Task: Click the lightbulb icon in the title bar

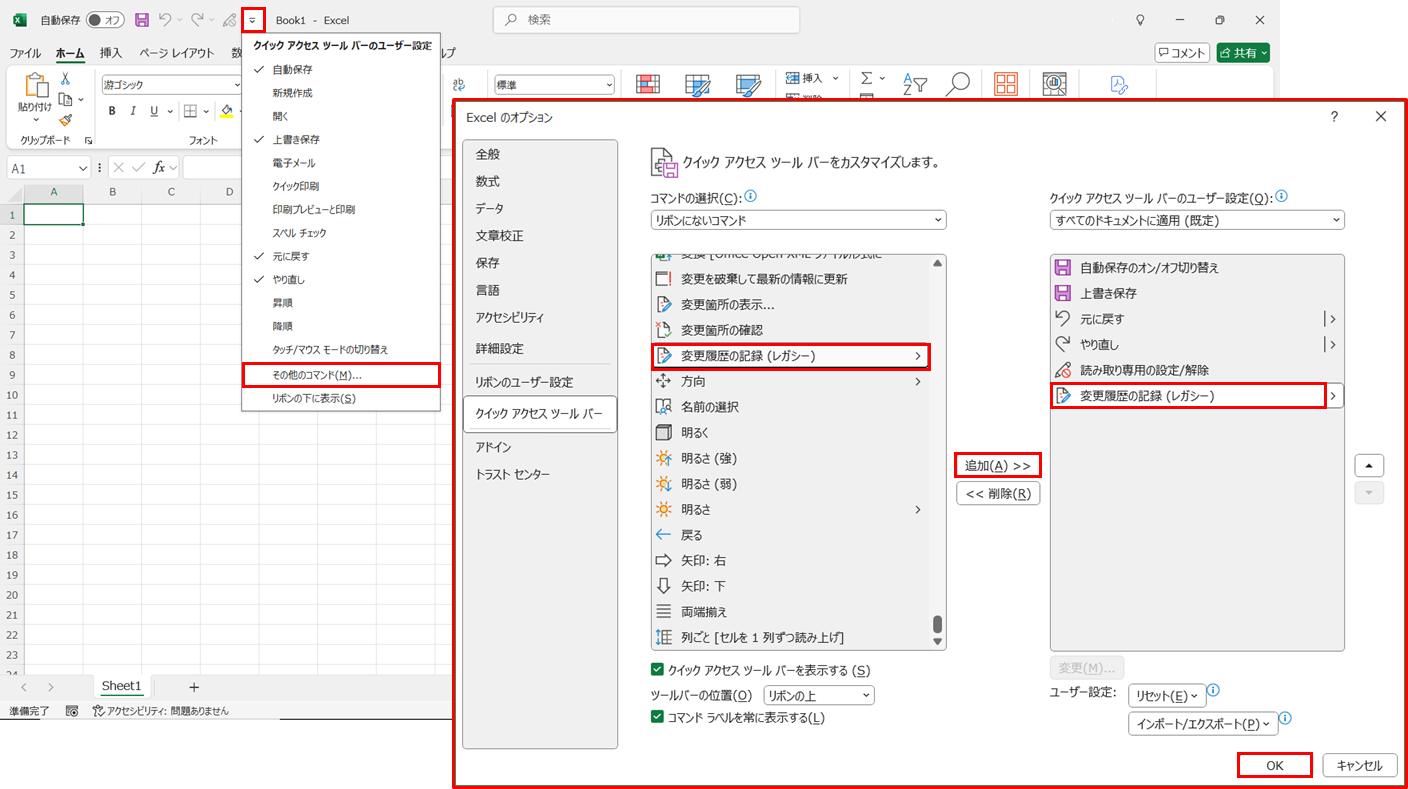Action: [1139, 20]
